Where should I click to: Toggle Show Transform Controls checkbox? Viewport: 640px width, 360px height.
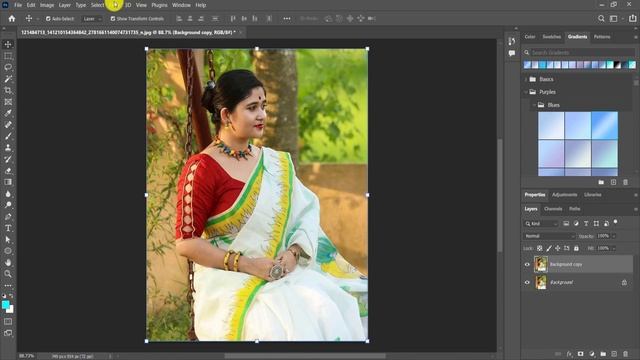[x=113, y=19]
